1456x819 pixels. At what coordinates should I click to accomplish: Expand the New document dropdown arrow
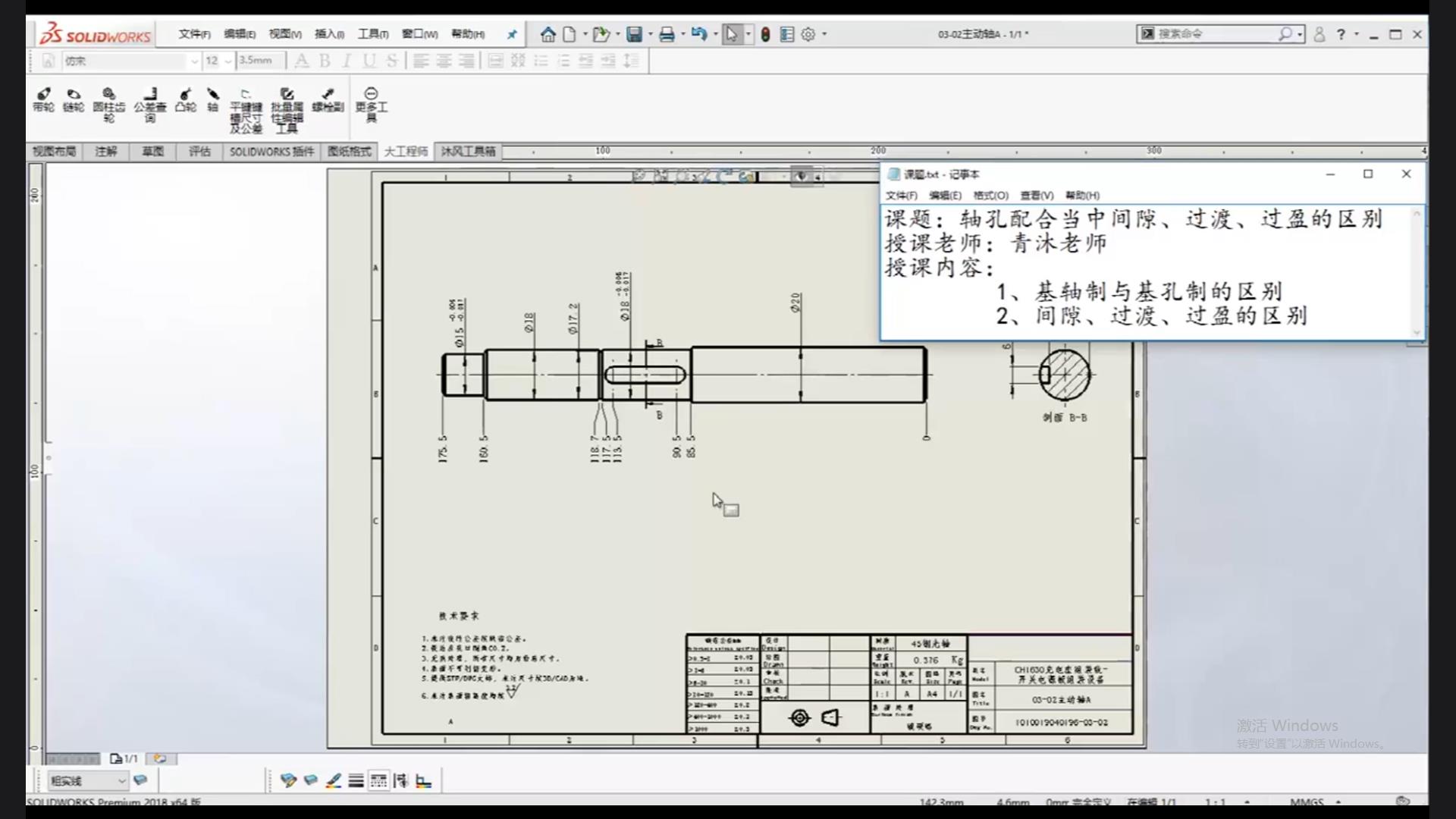point(585,34)
